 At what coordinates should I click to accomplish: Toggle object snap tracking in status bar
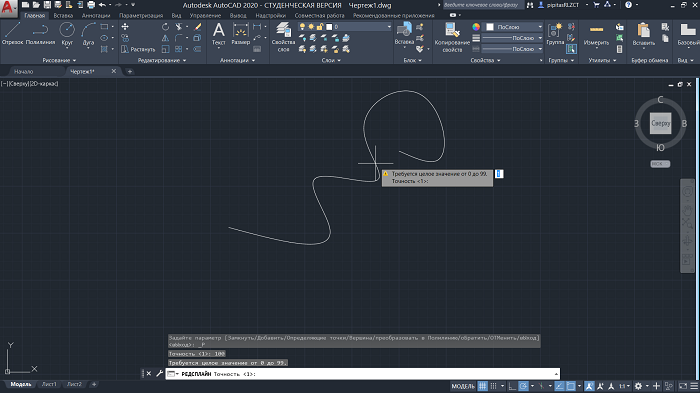(x=559, y=386)
